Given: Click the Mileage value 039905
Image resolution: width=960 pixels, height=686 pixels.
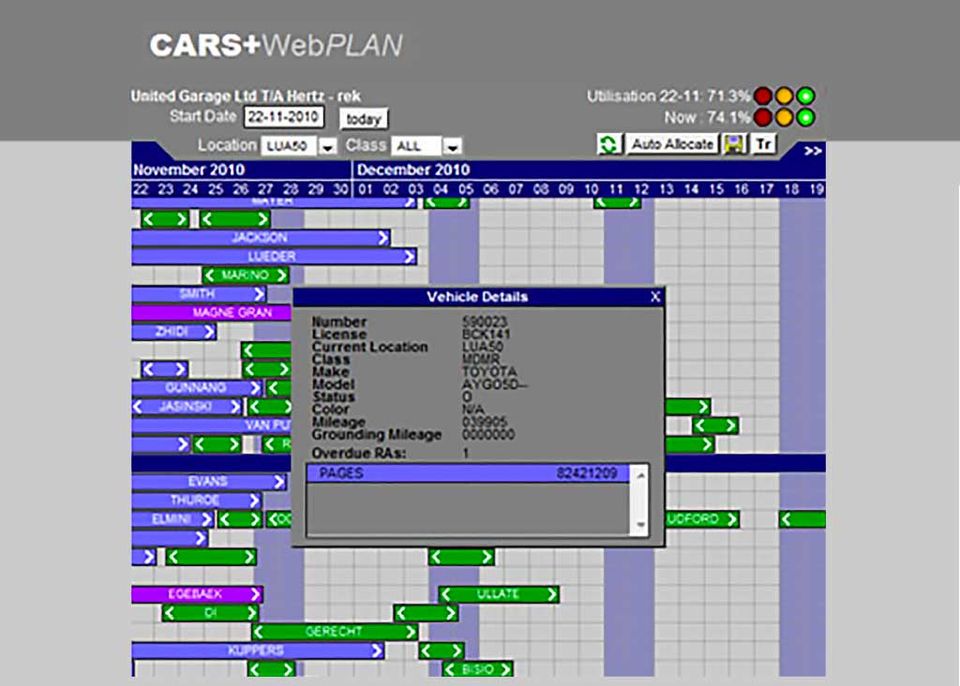Looking at the screenshot, I should click(x=484, y=422).
